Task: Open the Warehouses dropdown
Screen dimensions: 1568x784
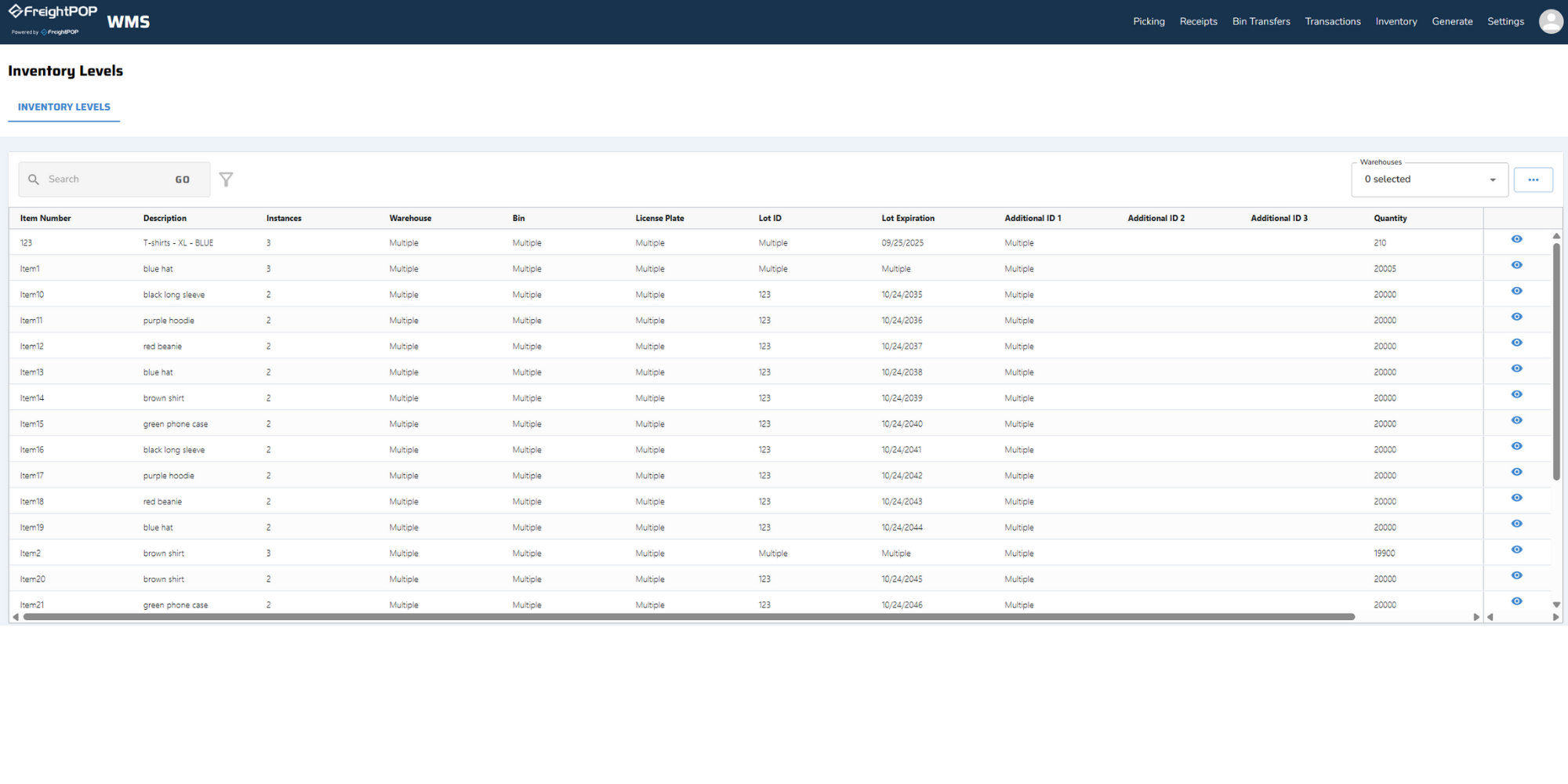Action: 1429,180
